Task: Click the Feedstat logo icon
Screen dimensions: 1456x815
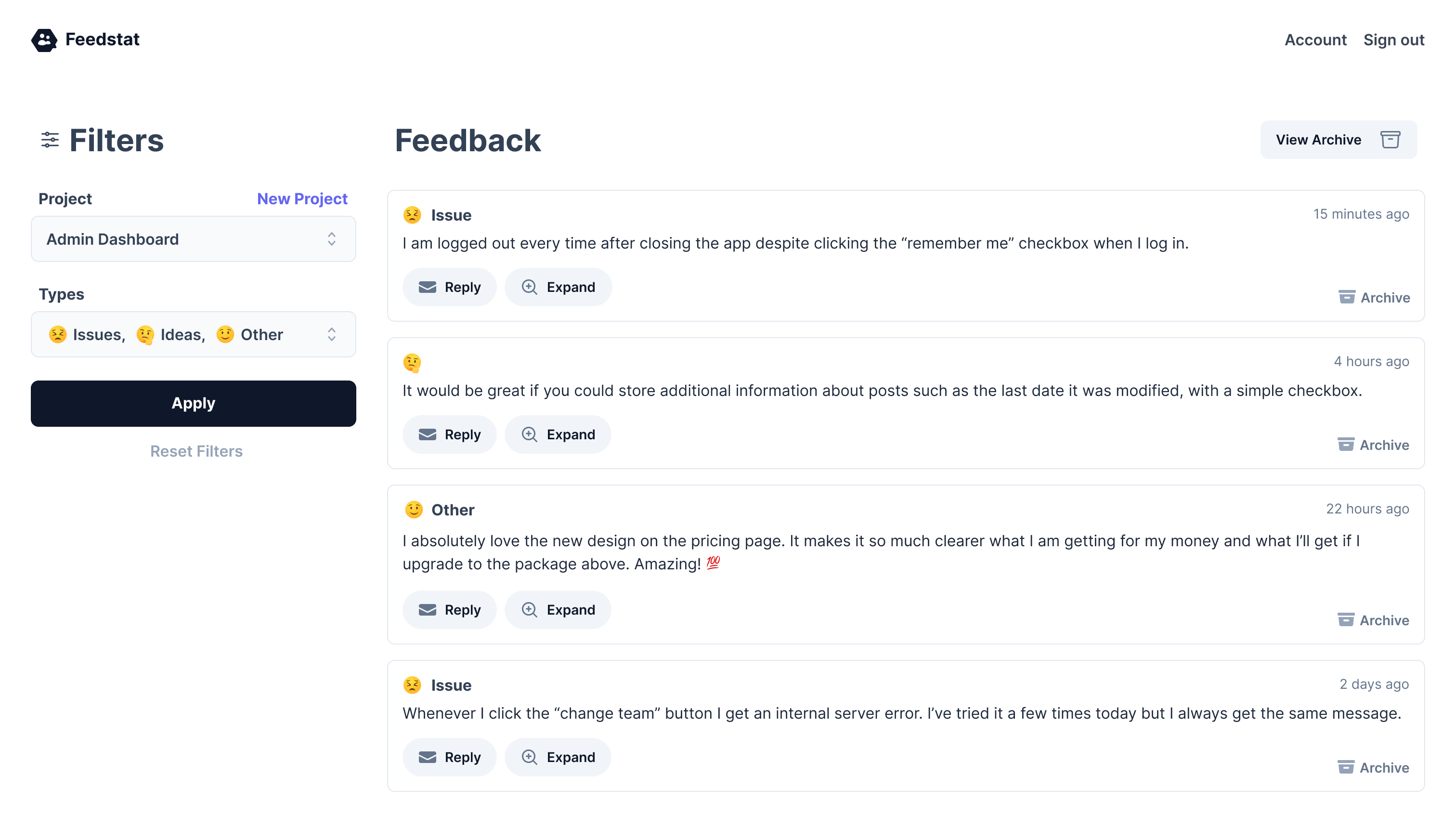Action: (x=44, y=39)
